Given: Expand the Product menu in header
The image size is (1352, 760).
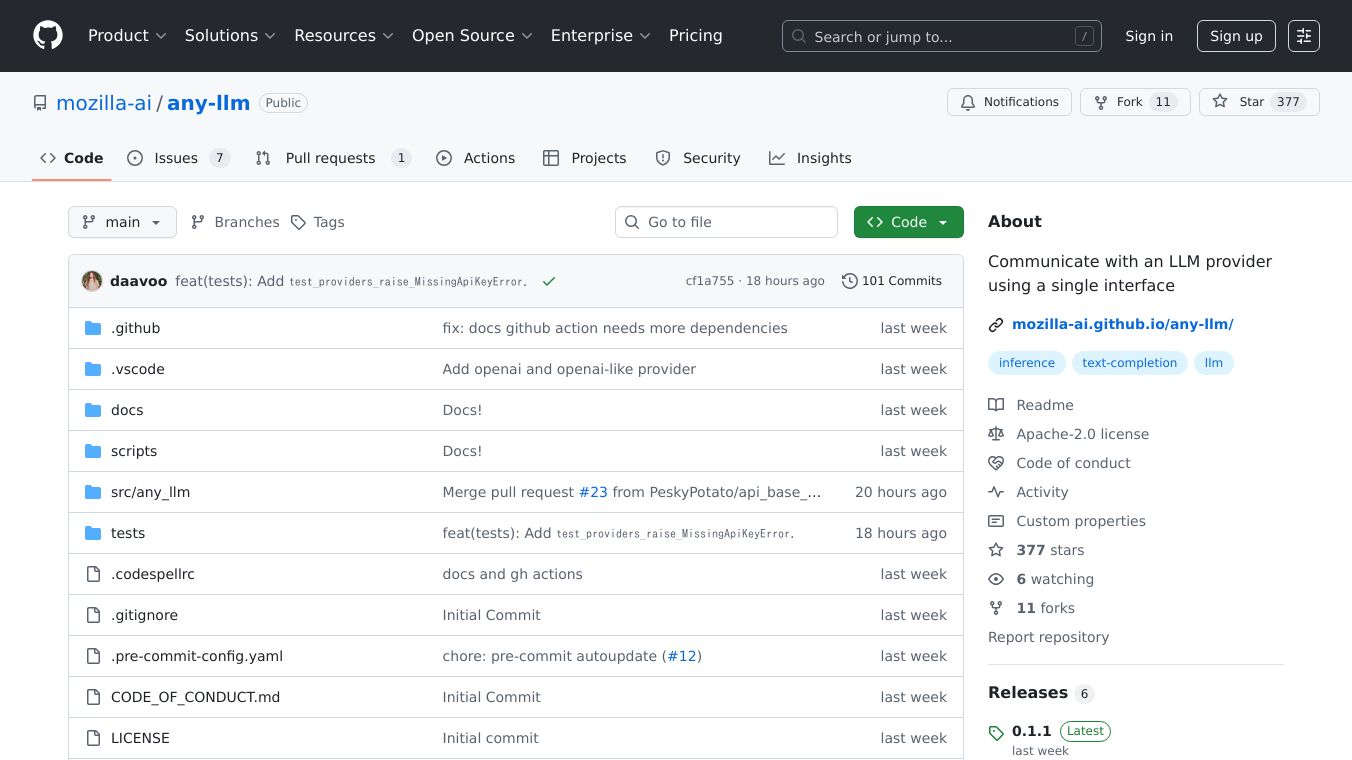Looking at the screenshot, I should click(127, 36).
